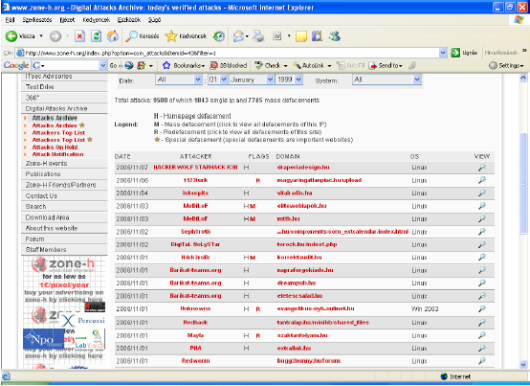Click the Forward arrow button
This screenshot has width=530, height=386.
pos(55,36)
